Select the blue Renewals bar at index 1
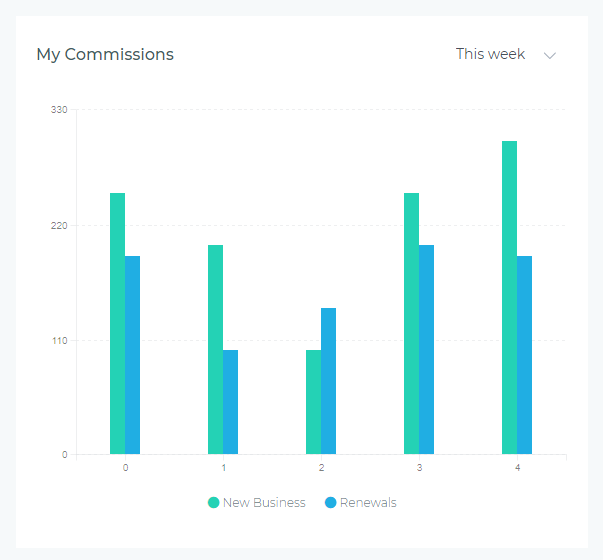 tap(230, 402)
